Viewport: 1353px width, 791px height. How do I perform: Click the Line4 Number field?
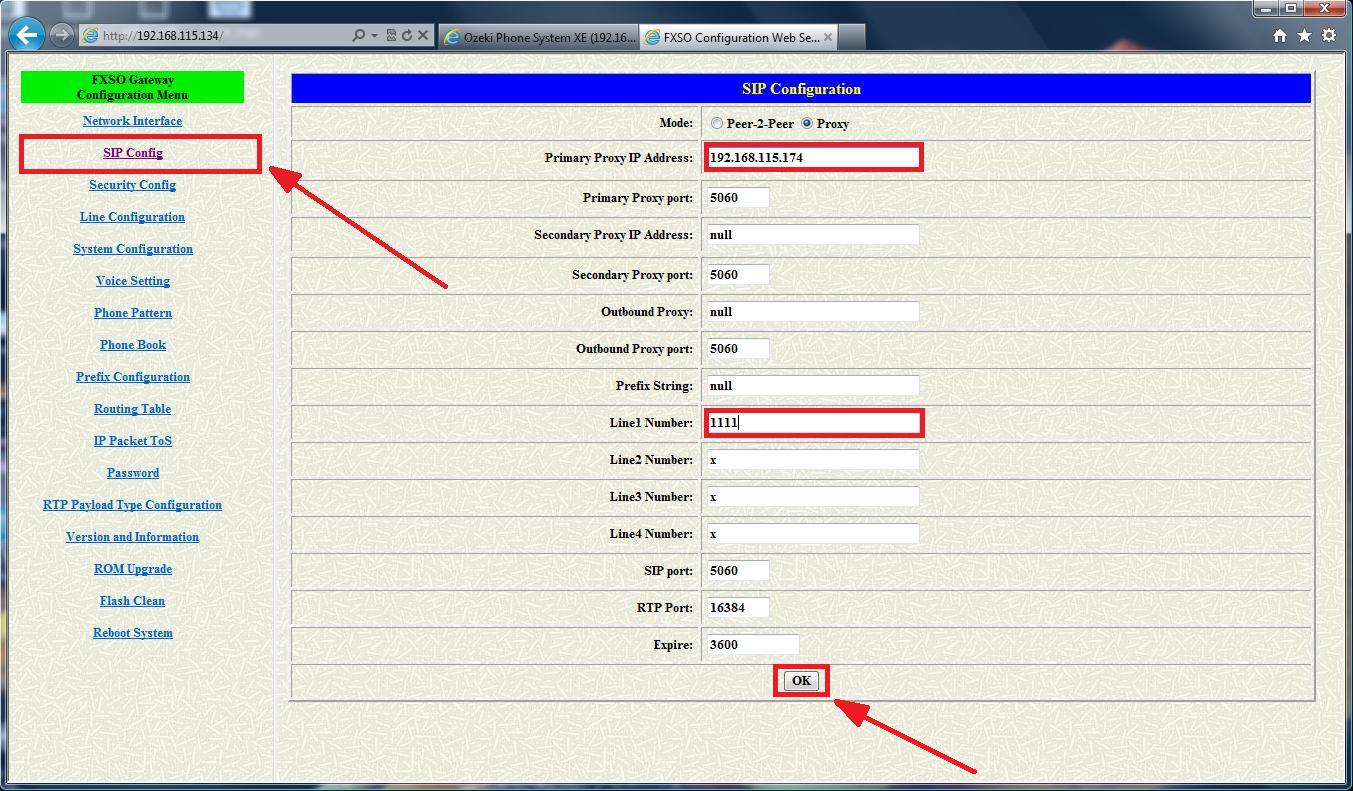[x=811, y=533]
